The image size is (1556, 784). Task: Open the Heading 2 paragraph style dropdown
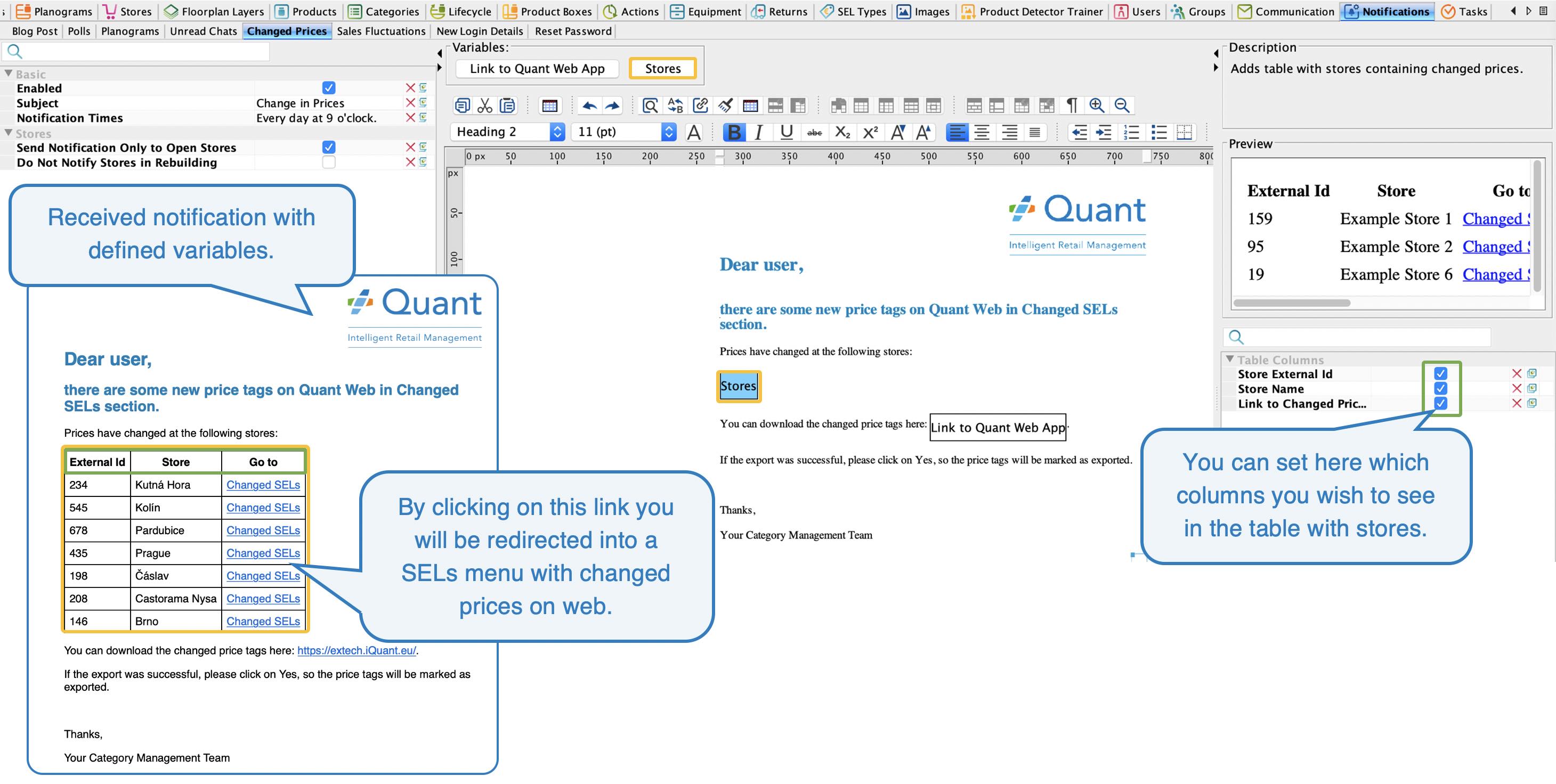(508, 132)
